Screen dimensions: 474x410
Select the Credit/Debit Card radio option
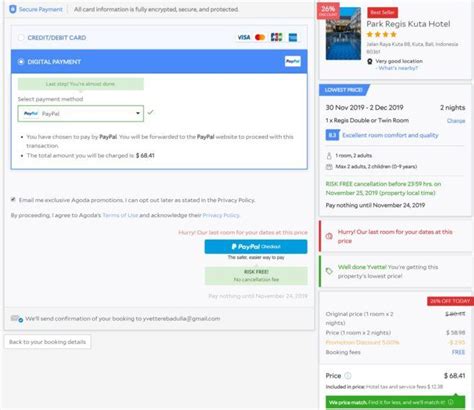click(21, 38)
